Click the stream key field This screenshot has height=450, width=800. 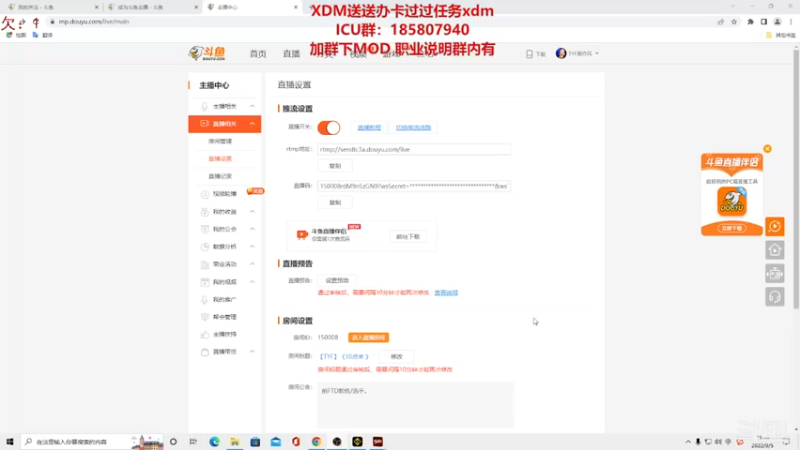pyautogui.click(x=414, y=186)
